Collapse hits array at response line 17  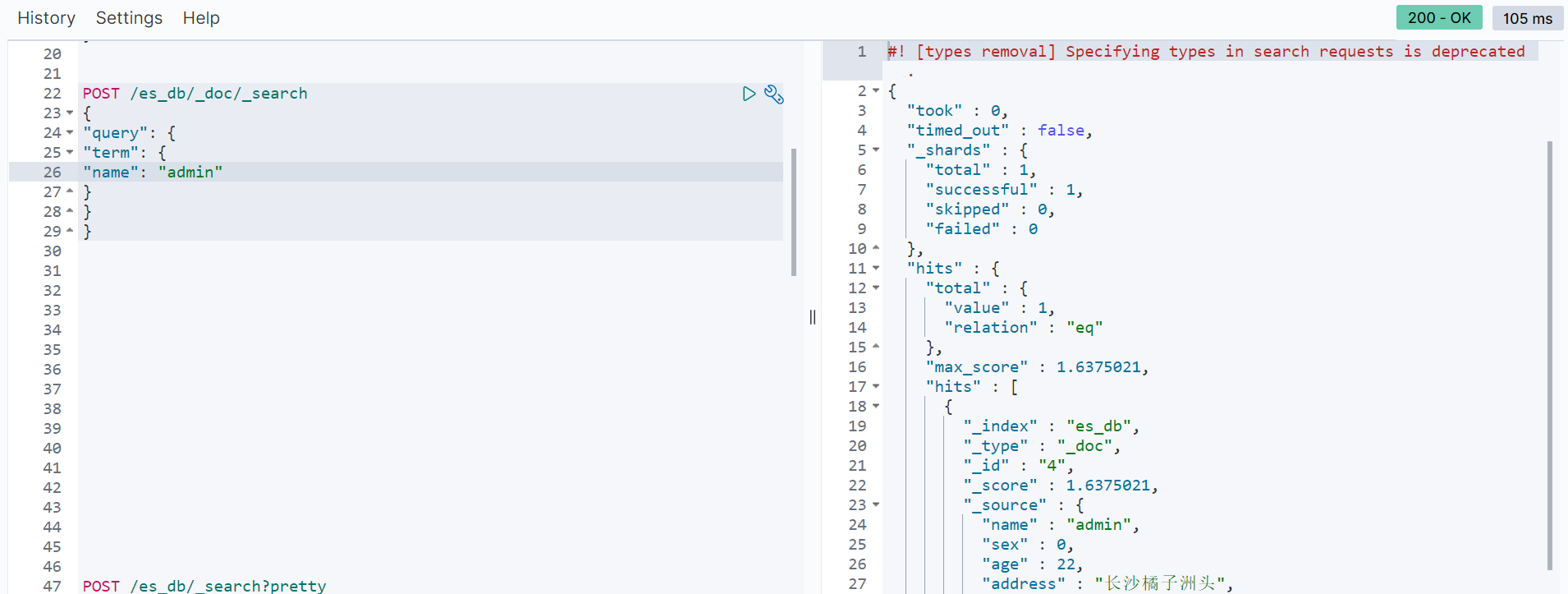tap(876, 387)
